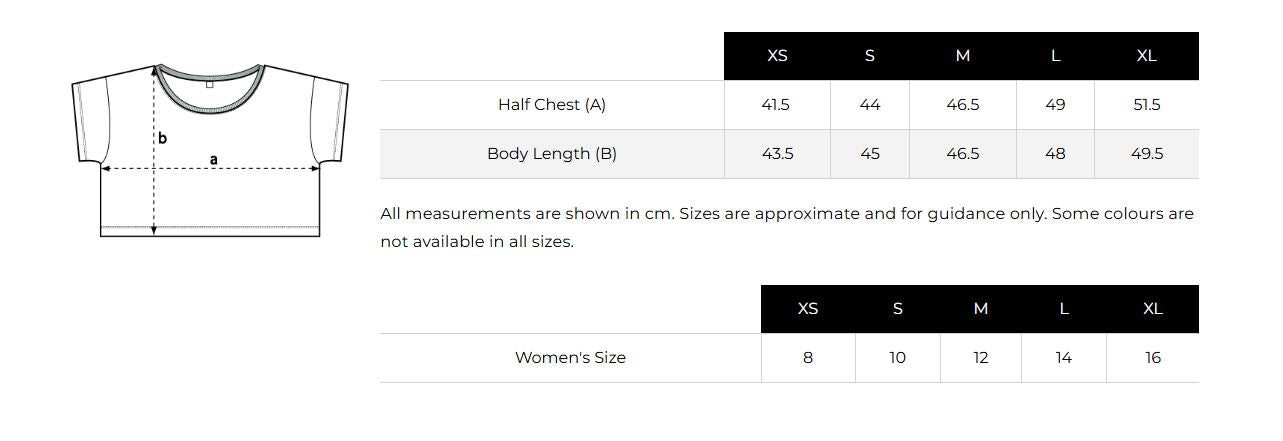Click the L header in women's size table
The height and width of the screenshot is (441, 1283).
1064,309
